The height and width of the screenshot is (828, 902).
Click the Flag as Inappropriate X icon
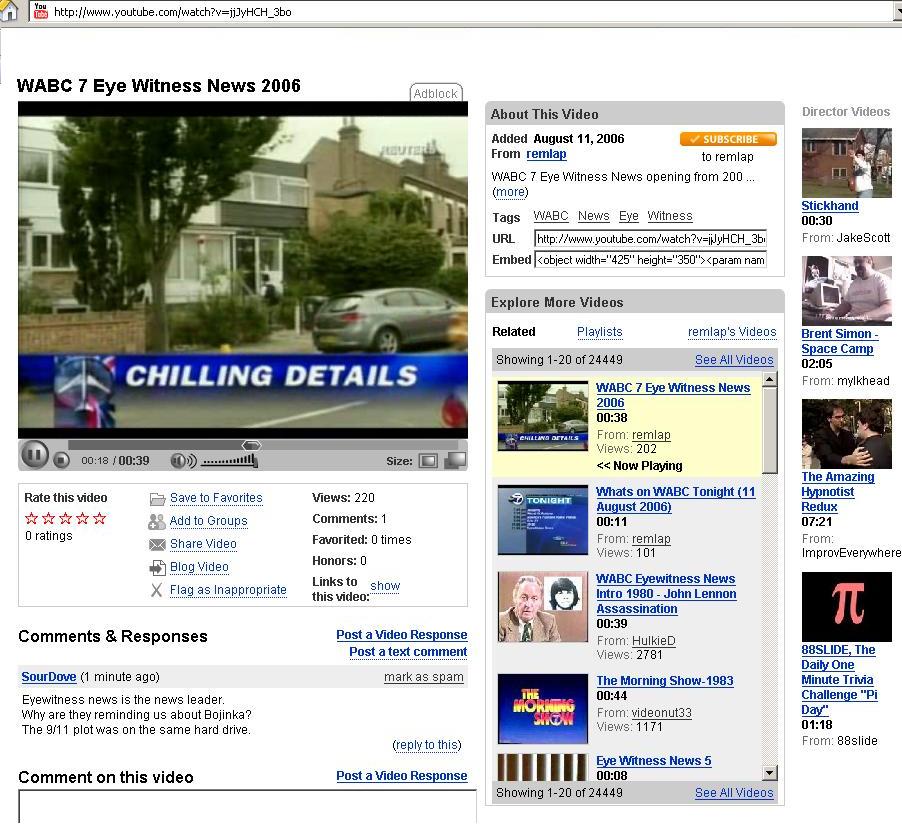(157, 590)
